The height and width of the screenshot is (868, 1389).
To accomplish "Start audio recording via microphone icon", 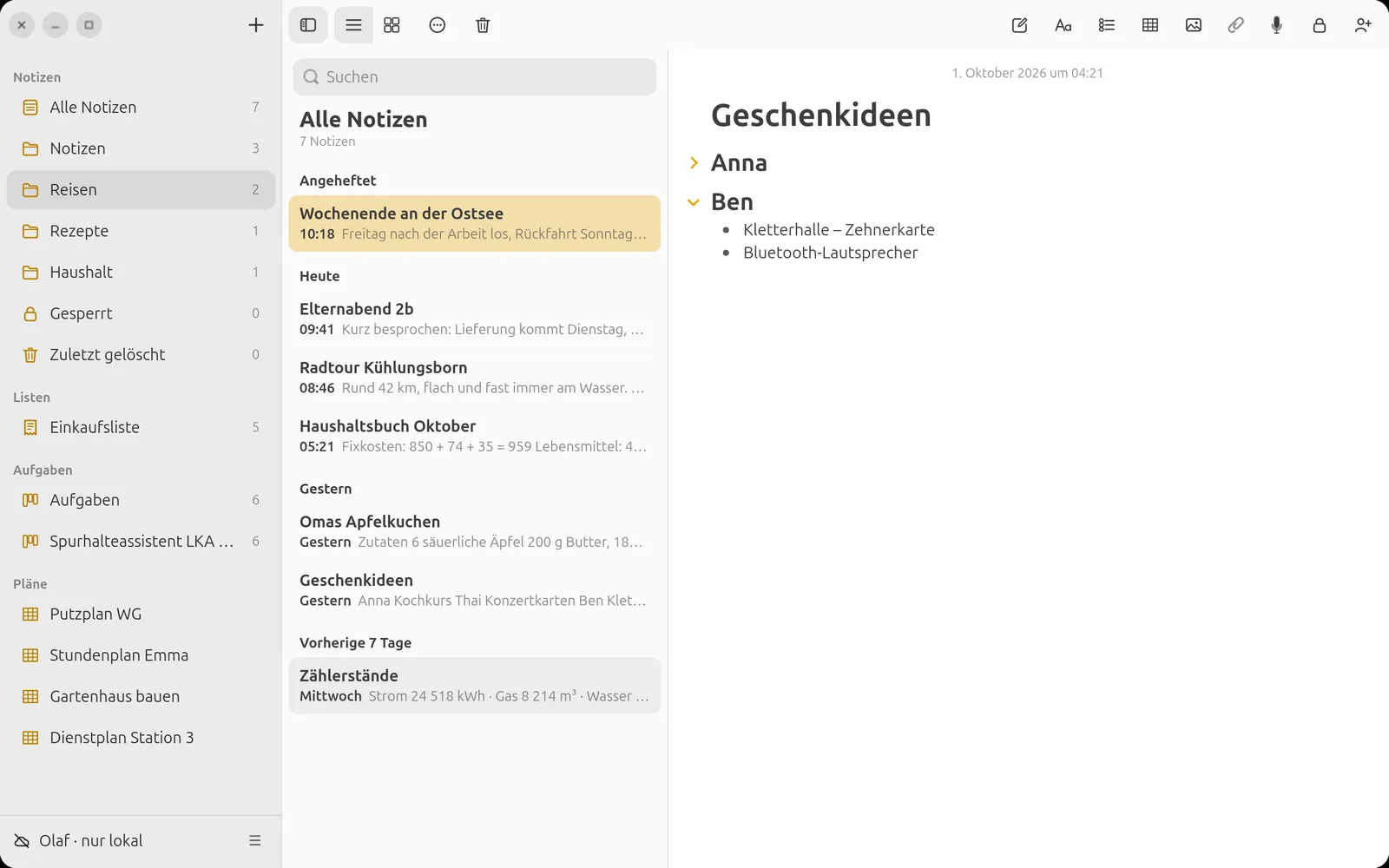I will pos(1277,25).
